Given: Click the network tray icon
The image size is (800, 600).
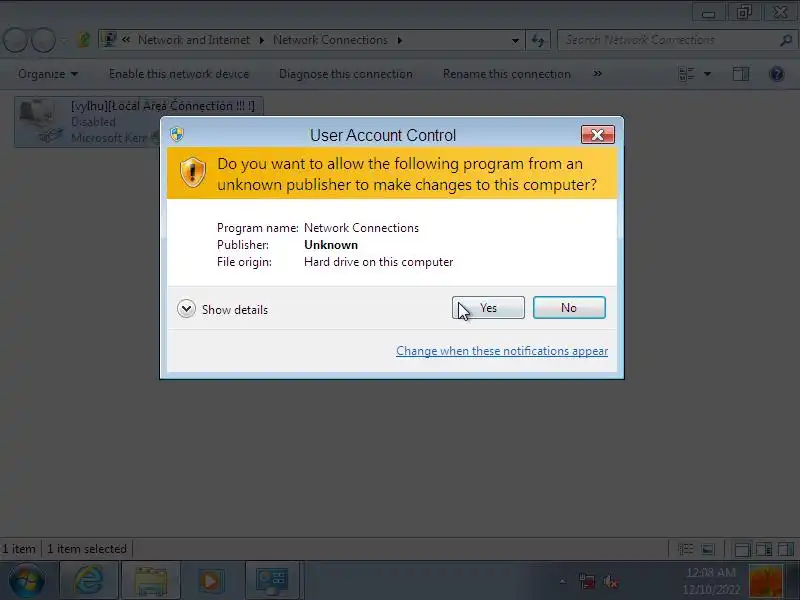Looking at the screenshot, I should (x=587, y=581).
